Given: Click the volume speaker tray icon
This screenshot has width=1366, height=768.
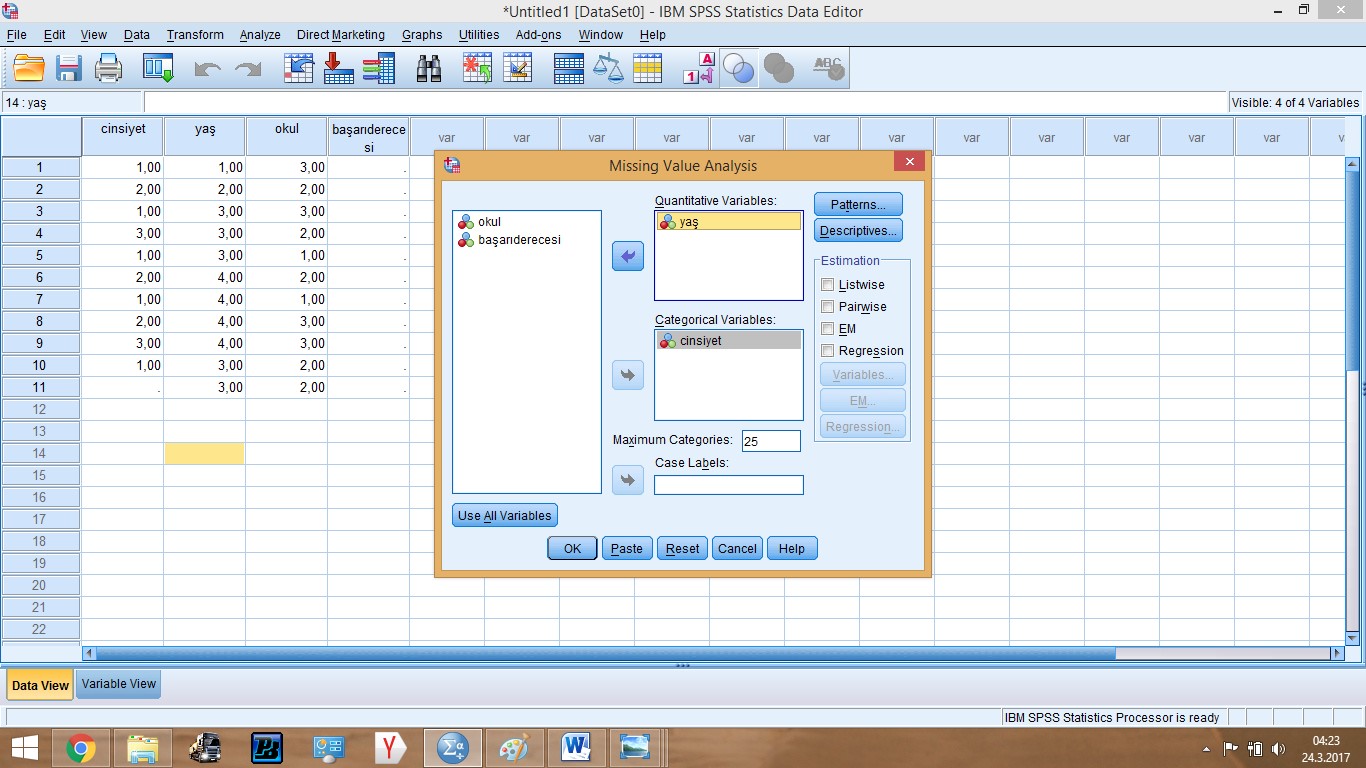Looking at the screenshot, I should [x=1277, y=748].
